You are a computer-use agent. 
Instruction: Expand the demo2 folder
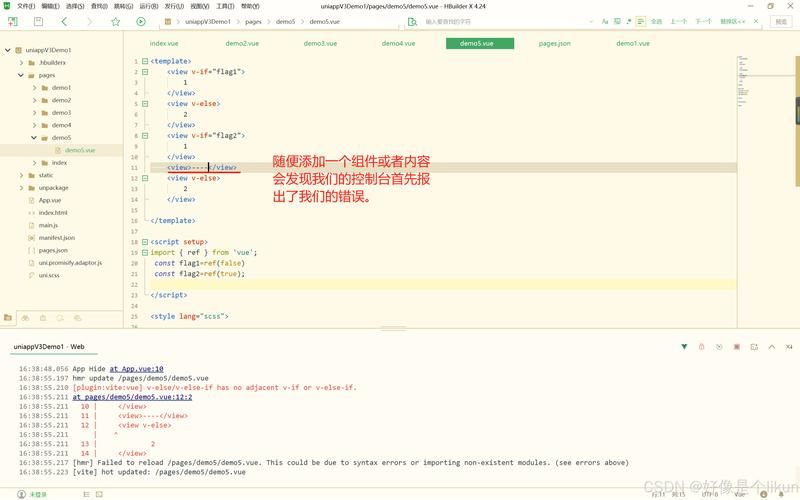[x=35, y=100]
